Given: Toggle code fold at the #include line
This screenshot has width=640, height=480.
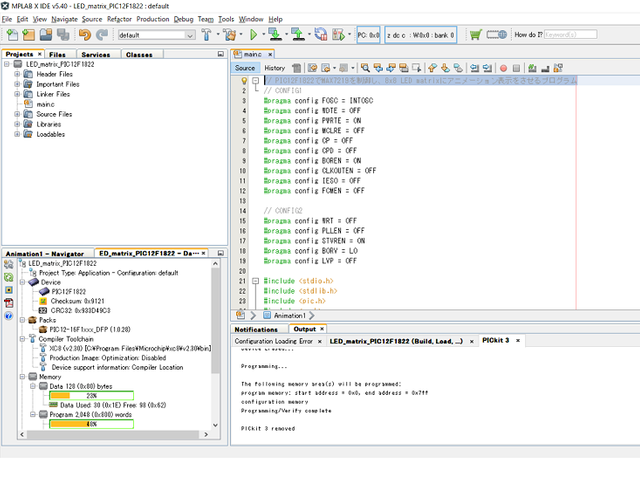Looking at the screenshot, I should click(x=256, y=281).
